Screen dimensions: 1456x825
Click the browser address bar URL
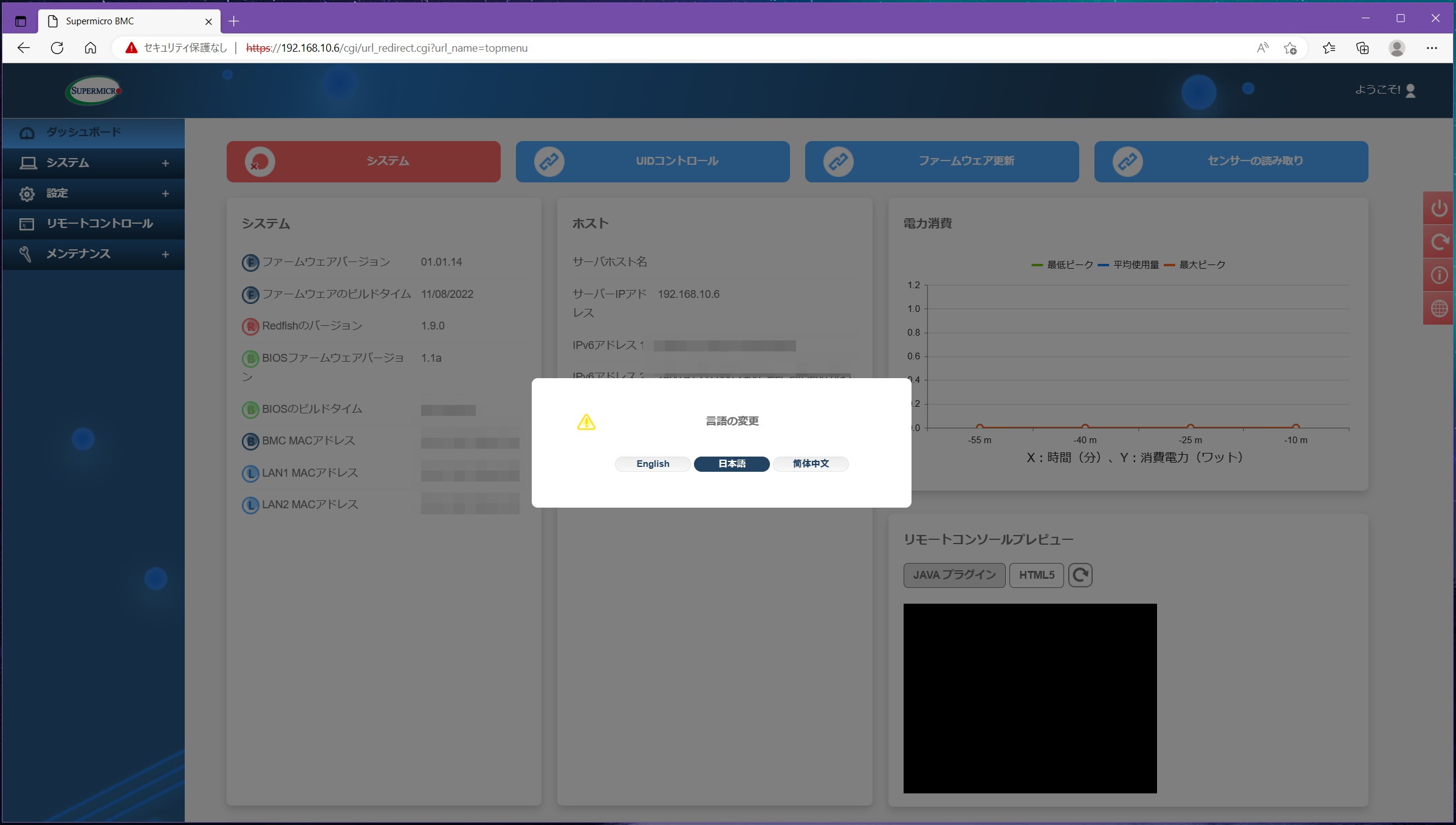[x=386, y=48]
